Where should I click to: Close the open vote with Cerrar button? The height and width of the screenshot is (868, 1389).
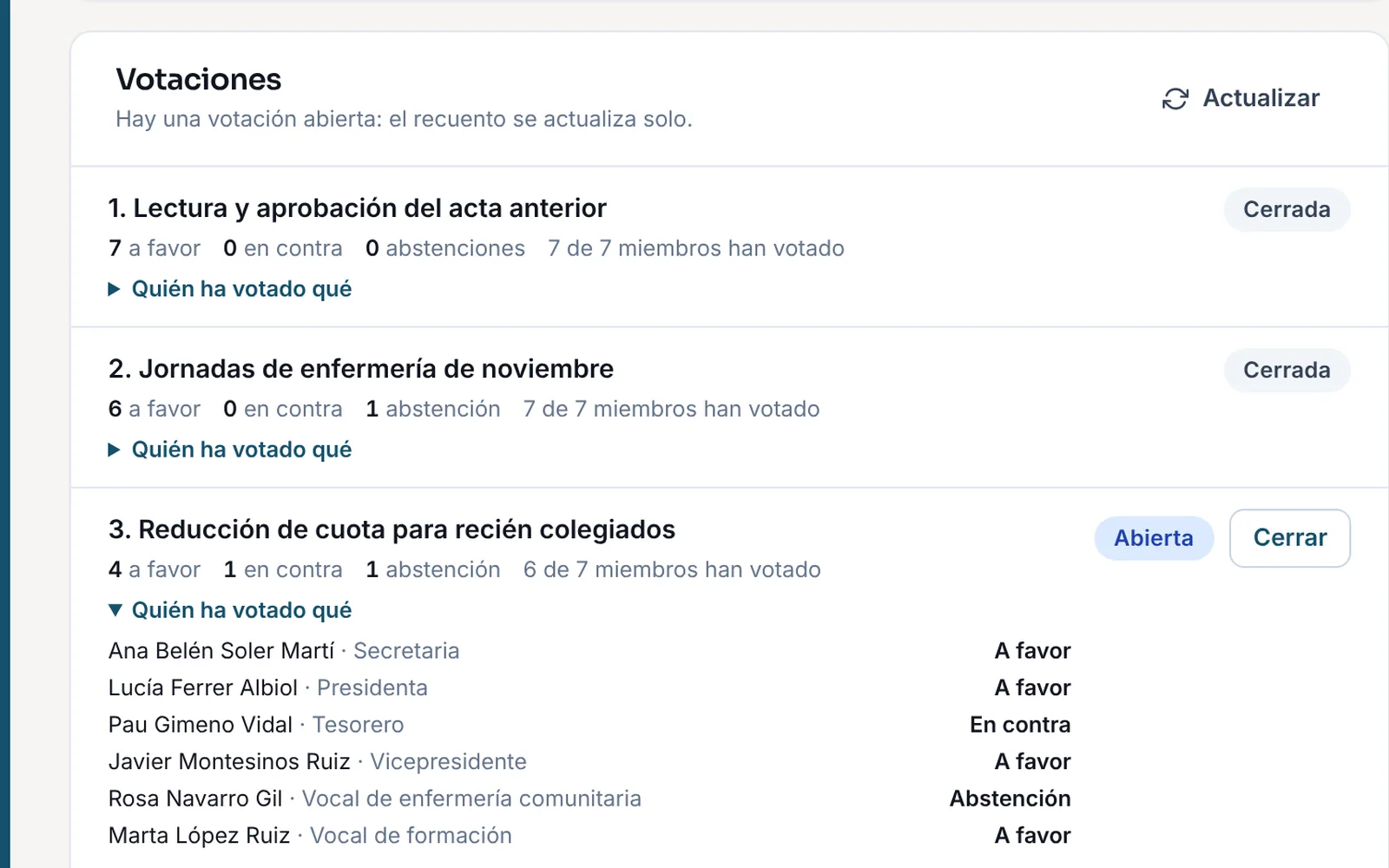coord(1289,538)
